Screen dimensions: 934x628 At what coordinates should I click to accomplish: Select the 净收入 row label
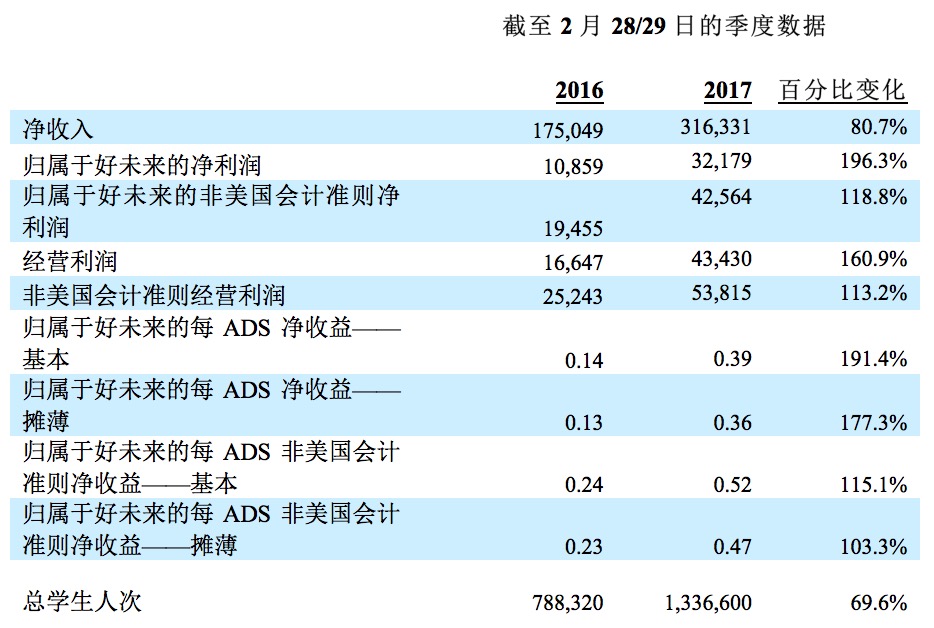click(58, 128)
